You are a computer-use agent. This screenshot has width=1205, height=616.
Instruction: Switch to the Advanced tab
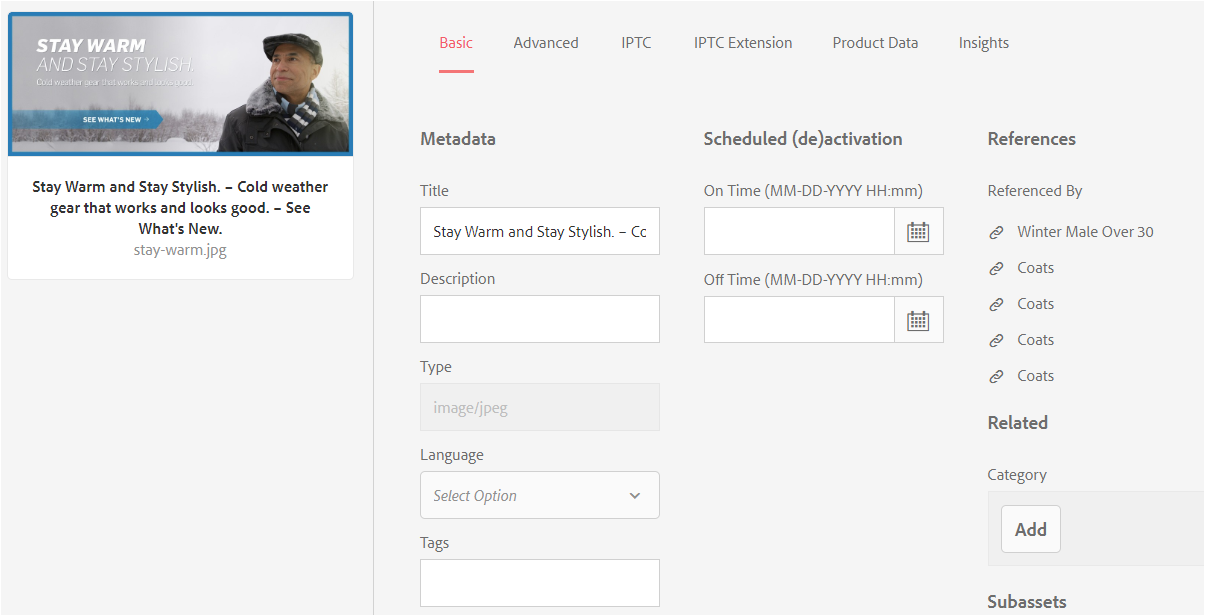tap(546, 43)
